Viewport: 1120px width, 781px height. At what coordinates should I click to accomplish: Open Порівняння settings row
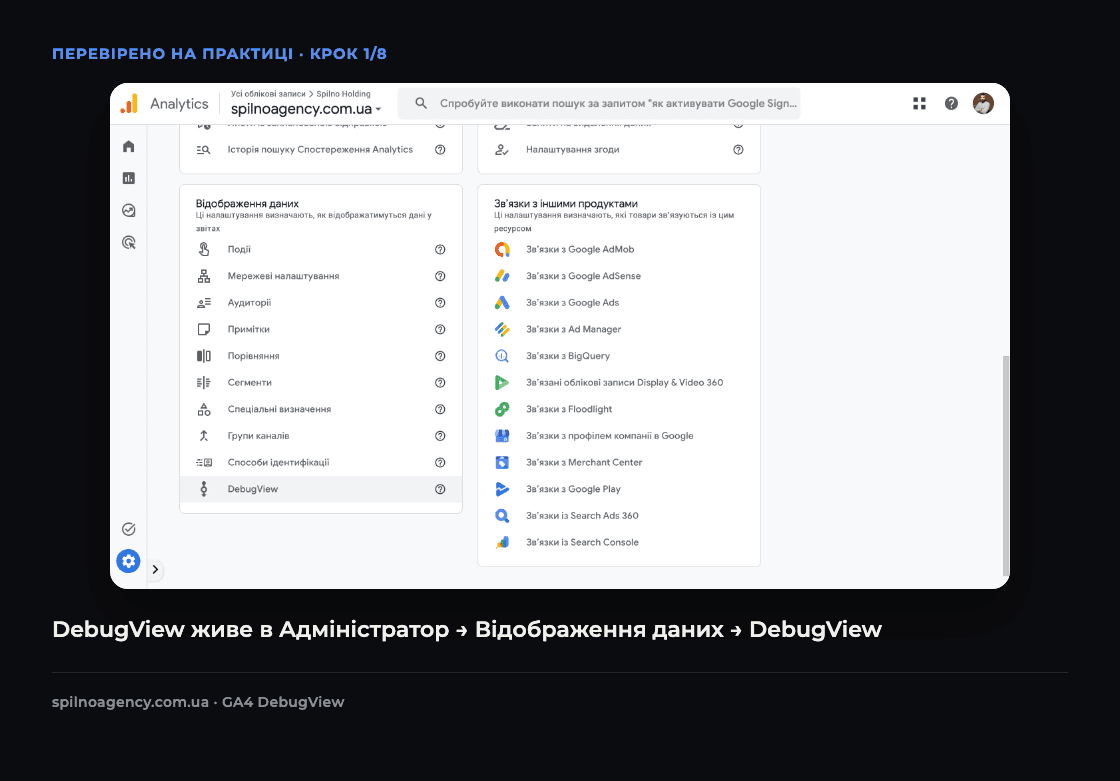point(321,356)
